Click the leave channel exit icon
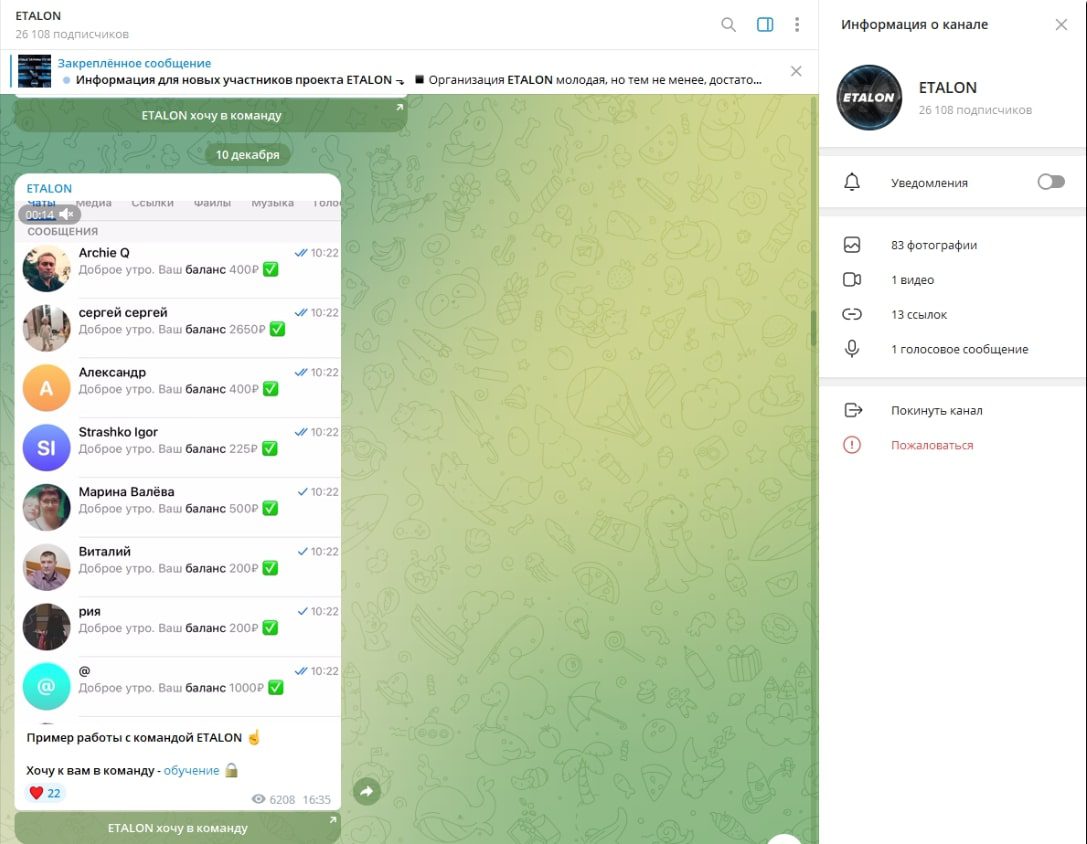The height and width of the screenshot is (844, 1087). click(853, 410)
